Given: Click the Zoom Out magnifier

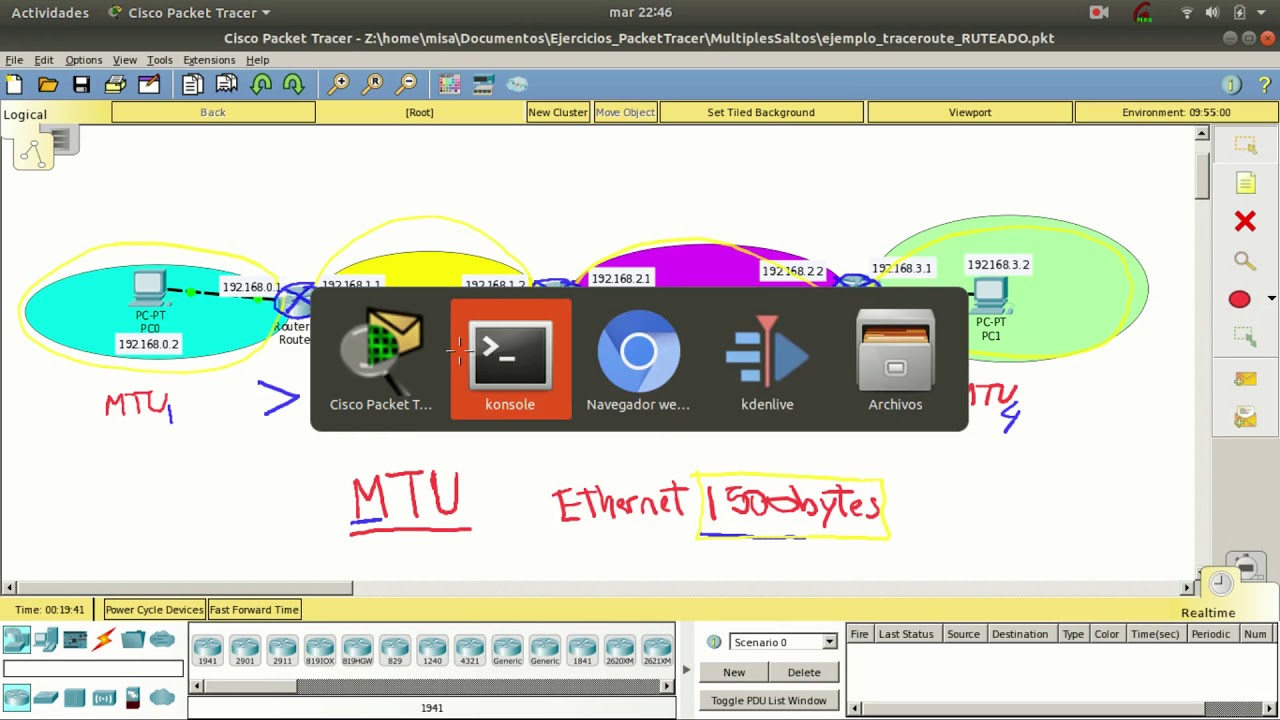Looking at the screenshot, I should (406, 85).
